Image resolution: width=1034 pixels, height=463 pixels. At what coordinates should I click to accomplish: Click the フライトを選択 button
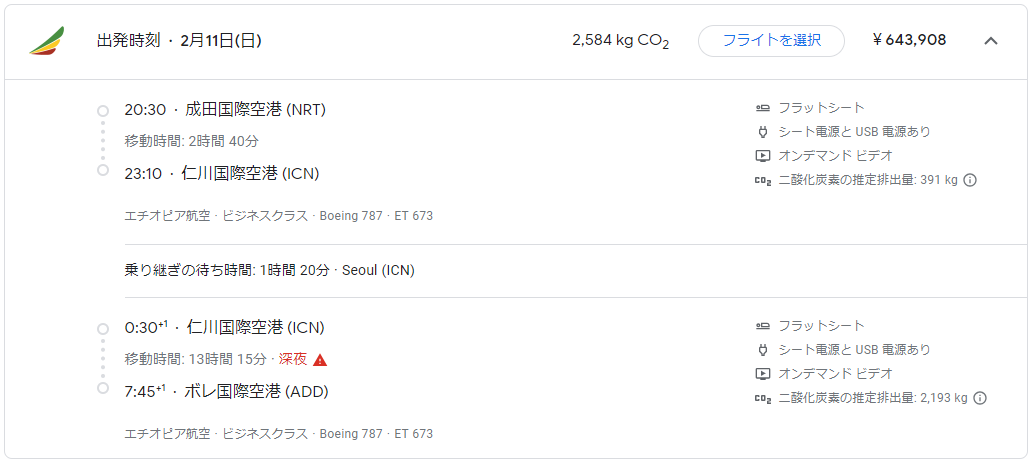click(x=771, y=40)
